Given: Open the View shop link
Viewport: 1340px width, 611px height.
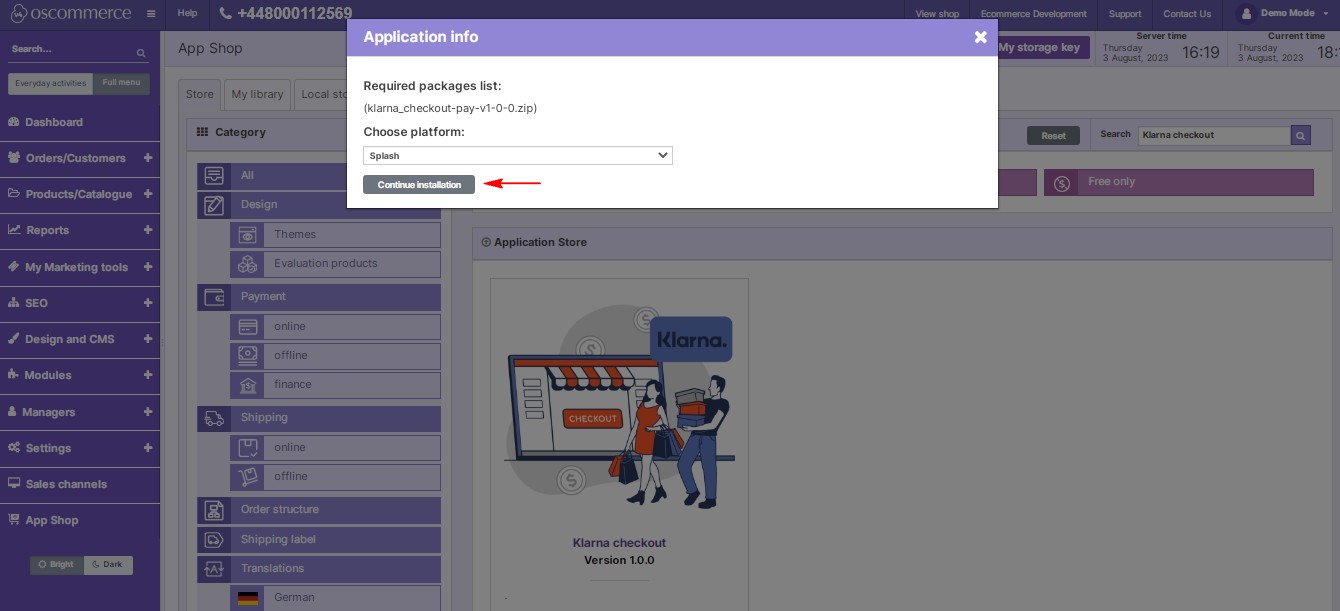Looking at the screenshot, I should pyautogui.click(x=937, y=14).
